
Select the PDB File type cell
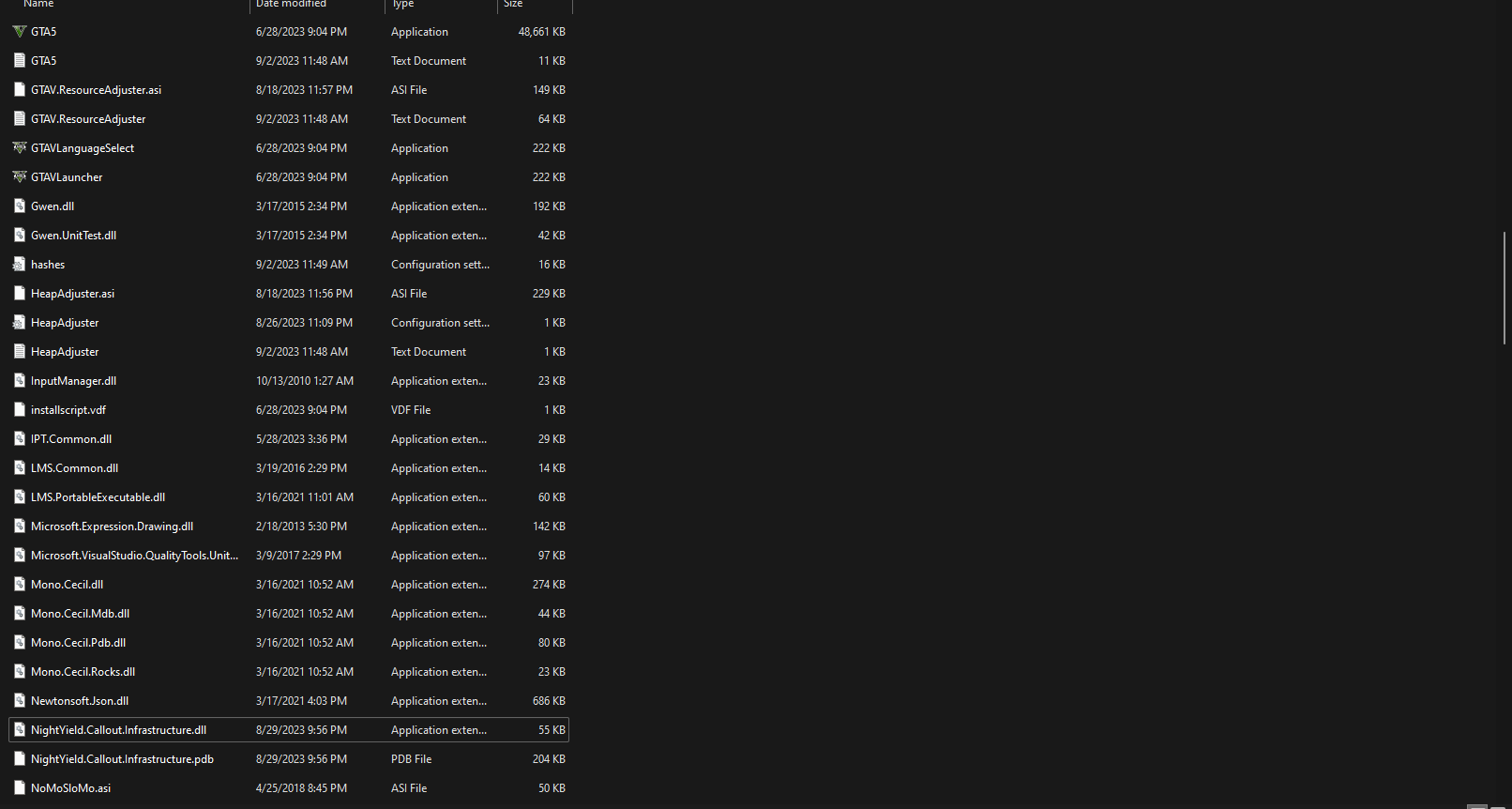412,759
